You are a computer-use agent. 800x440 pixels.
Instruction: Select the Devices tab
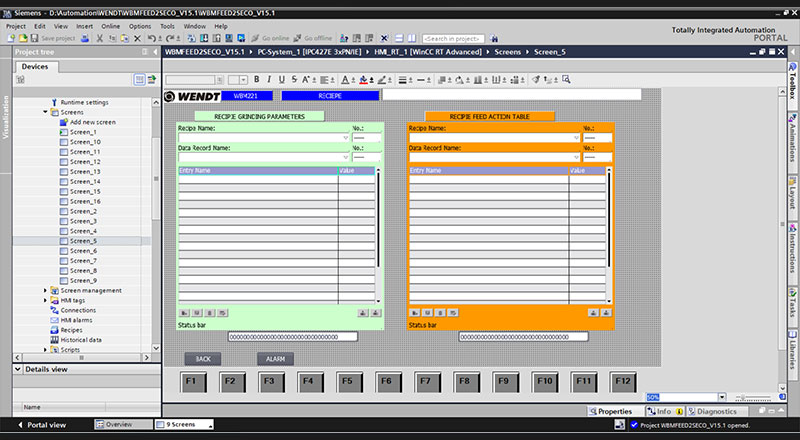35,66
